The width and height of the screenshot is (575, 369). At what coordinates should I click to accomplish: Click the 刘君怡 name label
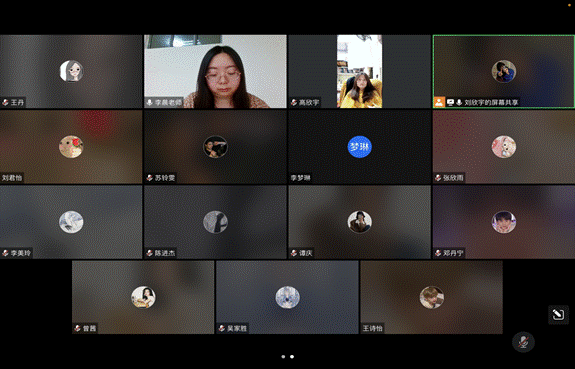click(12, 178)
